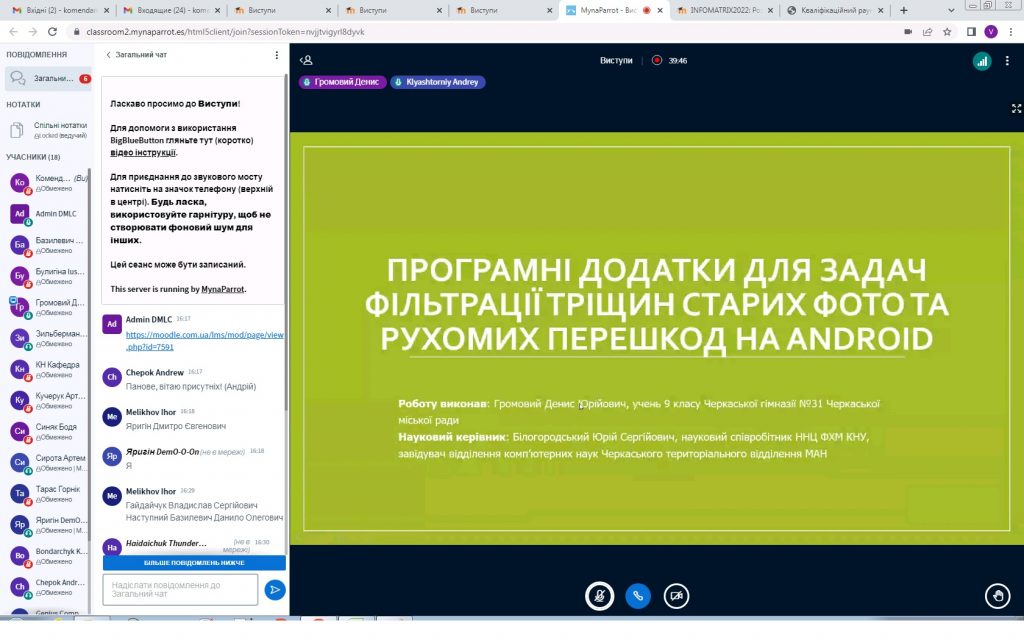Toggle the user list panel icon
This screenshot has width=1024, height=640.
307,60
